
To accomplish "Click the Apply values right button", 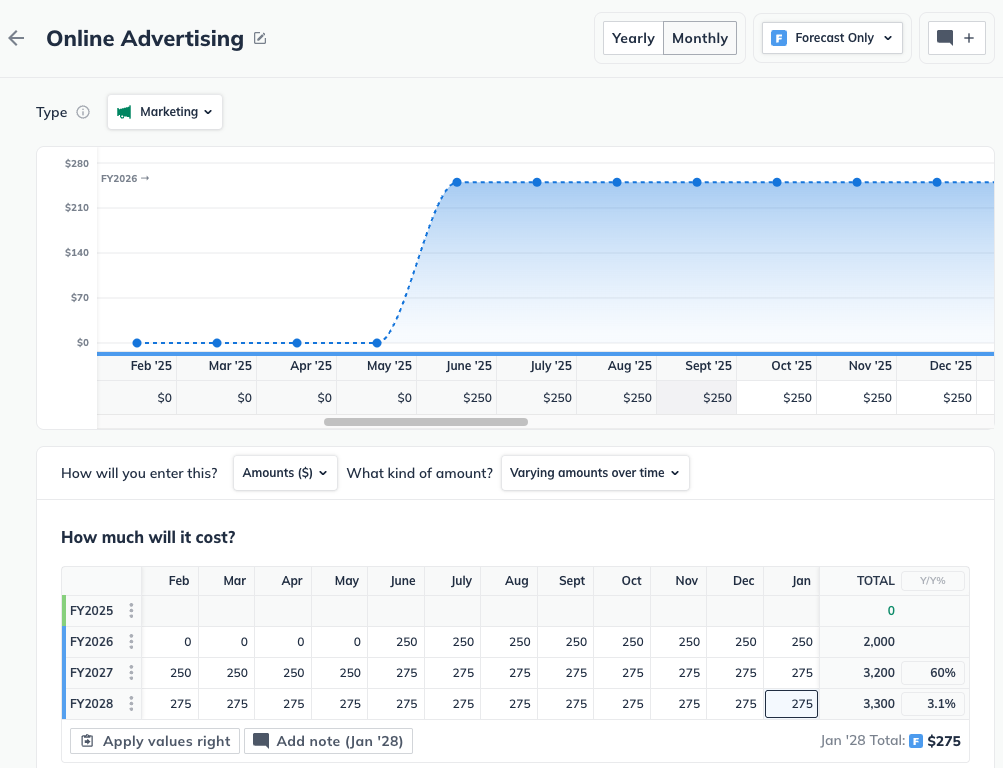I will [x=155, y=741].
